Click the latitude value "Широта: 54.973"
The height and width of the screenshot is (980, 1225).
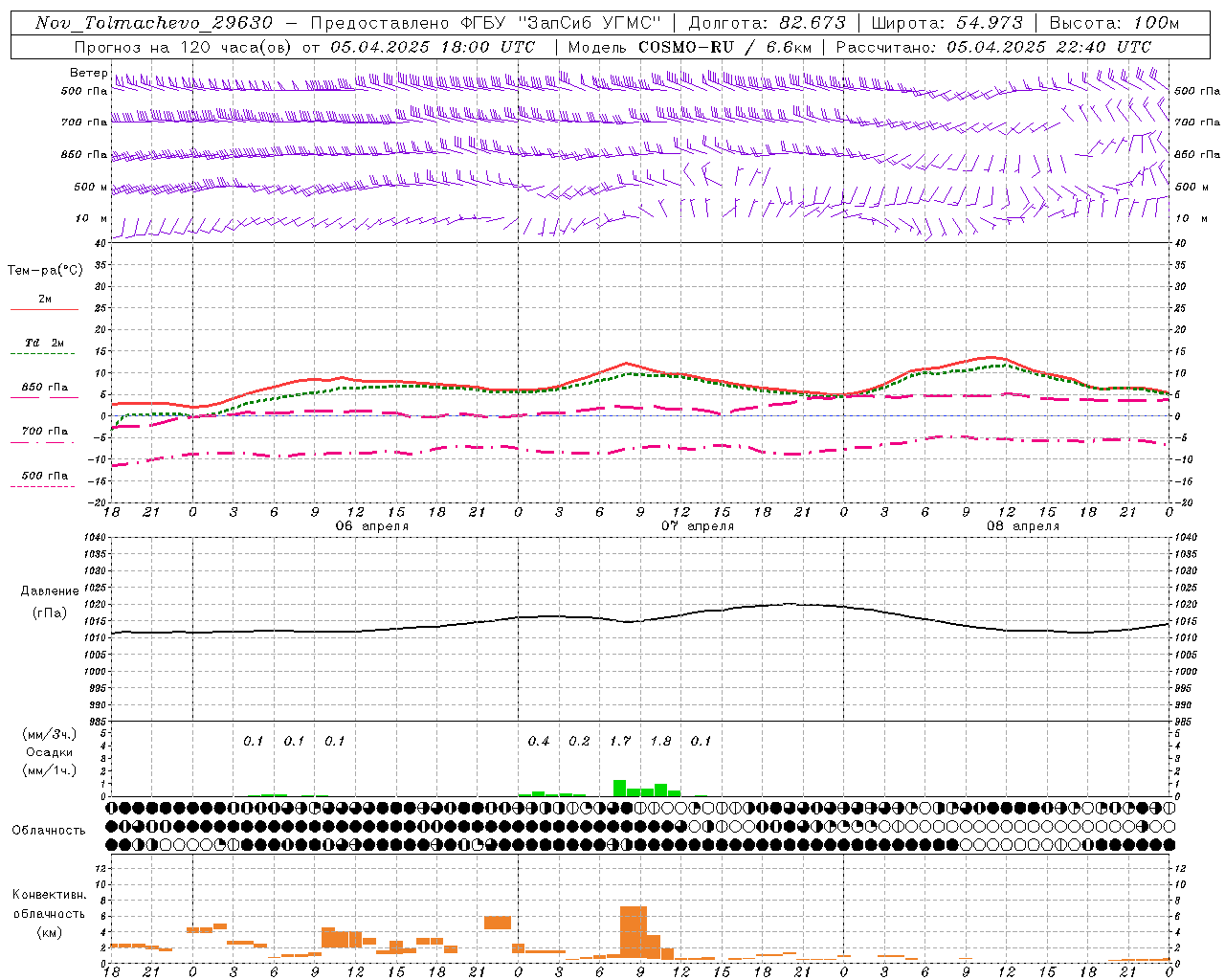[x=947, y=23]
